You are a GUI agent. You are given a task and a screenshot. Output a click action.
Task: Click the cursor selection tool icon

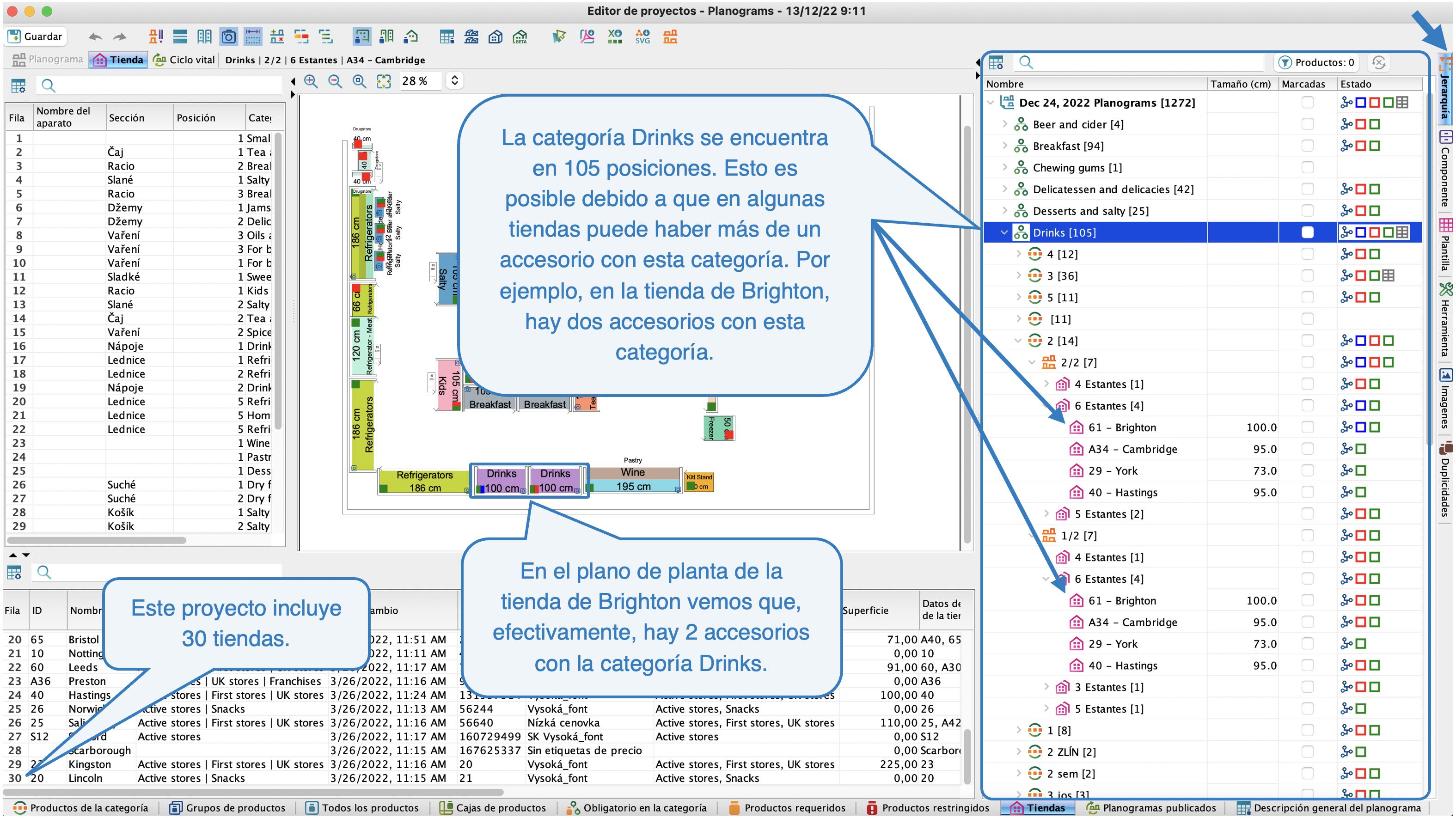559,37
